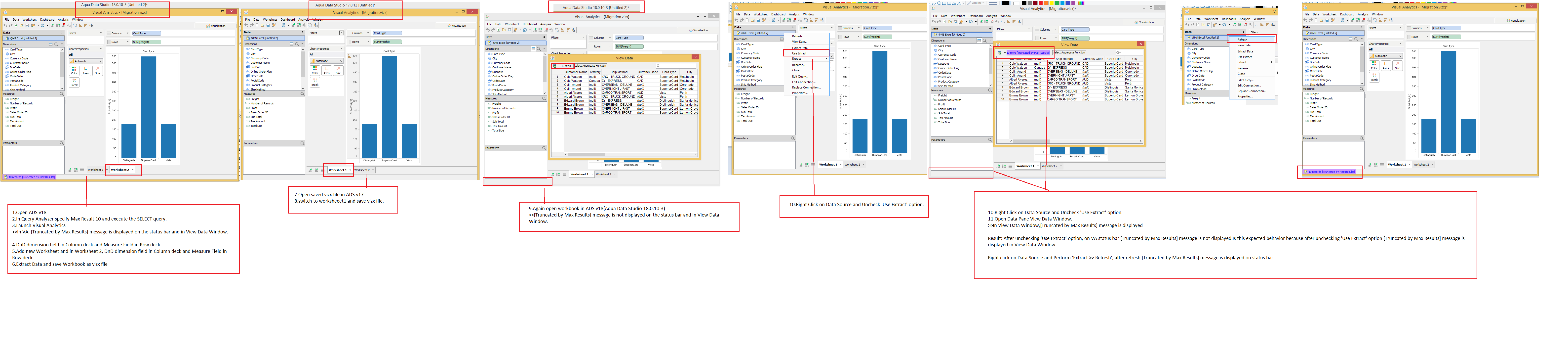The image size is (1568, 350).
Task: Toggle Use Extract entry outlined in red
Action: point(799,53)
